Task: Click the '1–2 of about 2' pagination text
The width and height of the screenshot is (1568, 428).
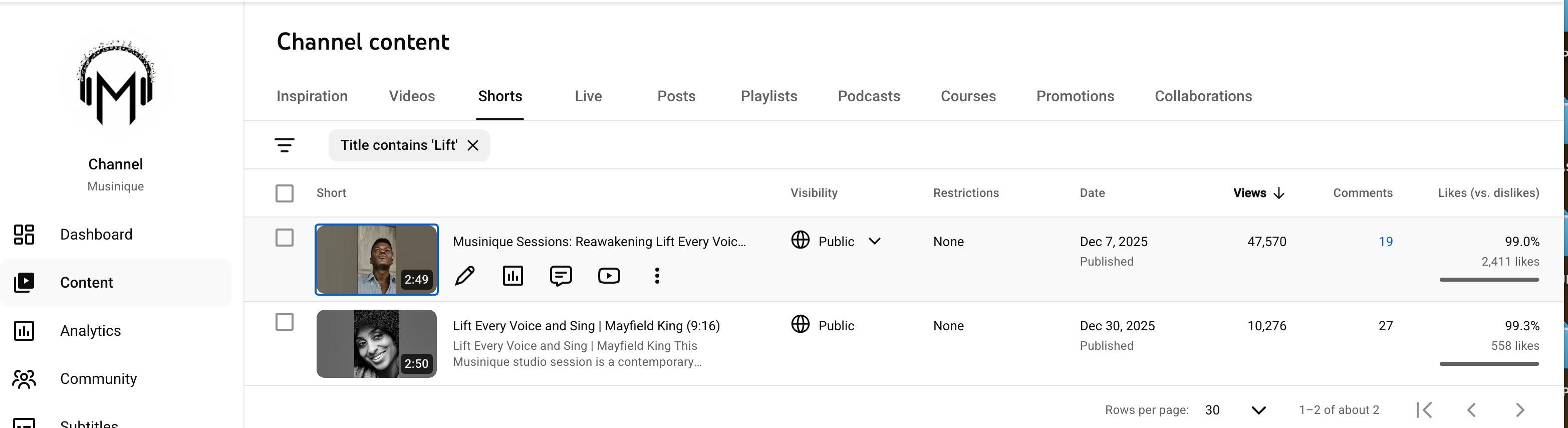Action: click(x=1339, y=410)
